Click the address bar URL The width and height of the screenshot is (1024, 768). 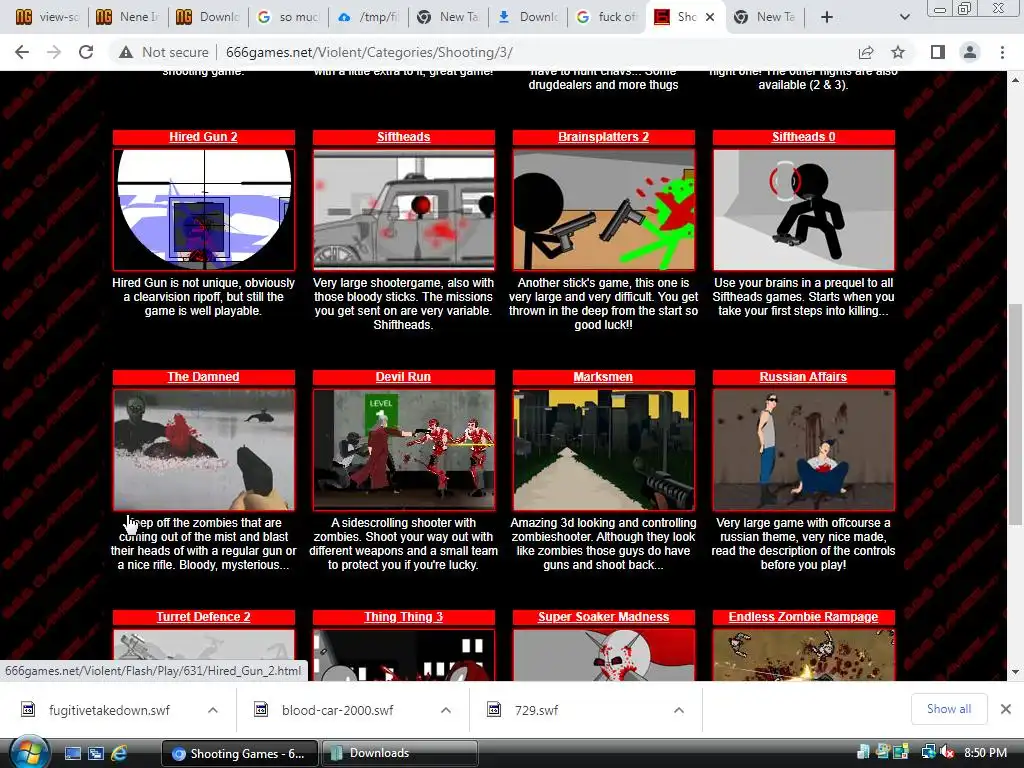(x=369, y=52)
